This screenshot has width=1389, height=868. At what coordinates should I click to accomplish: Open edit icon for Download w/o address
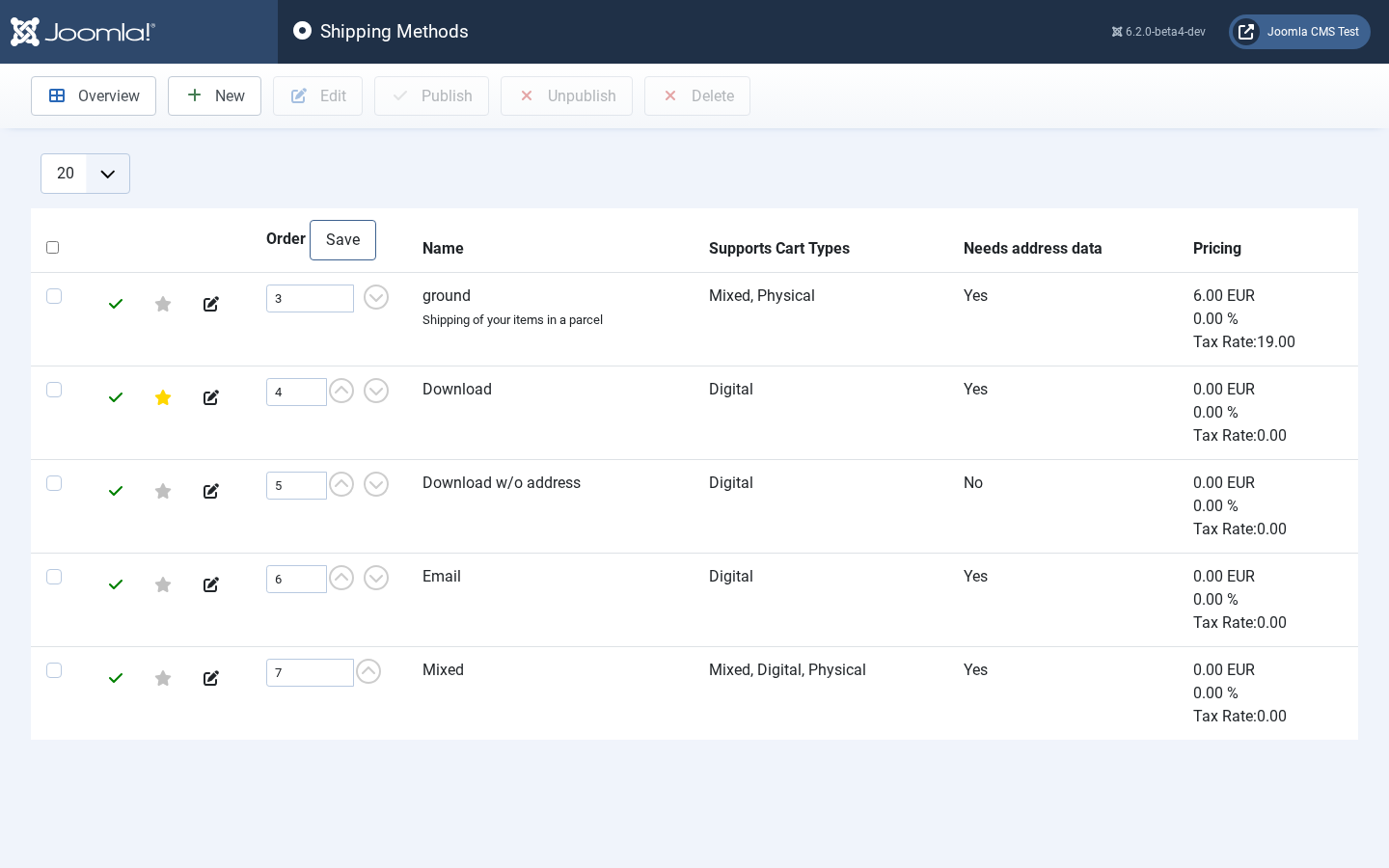(211, 491)
